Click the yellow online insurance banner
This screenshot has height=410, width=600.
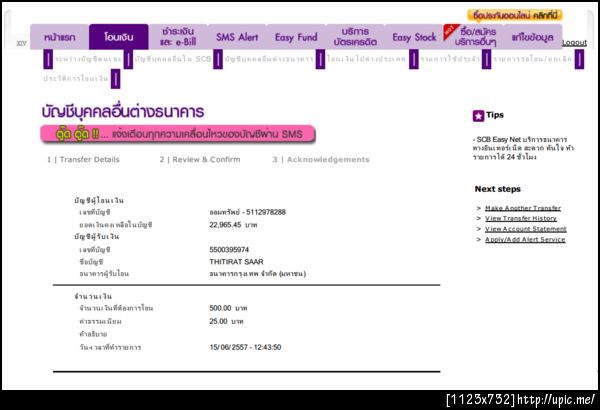point(515,15)
